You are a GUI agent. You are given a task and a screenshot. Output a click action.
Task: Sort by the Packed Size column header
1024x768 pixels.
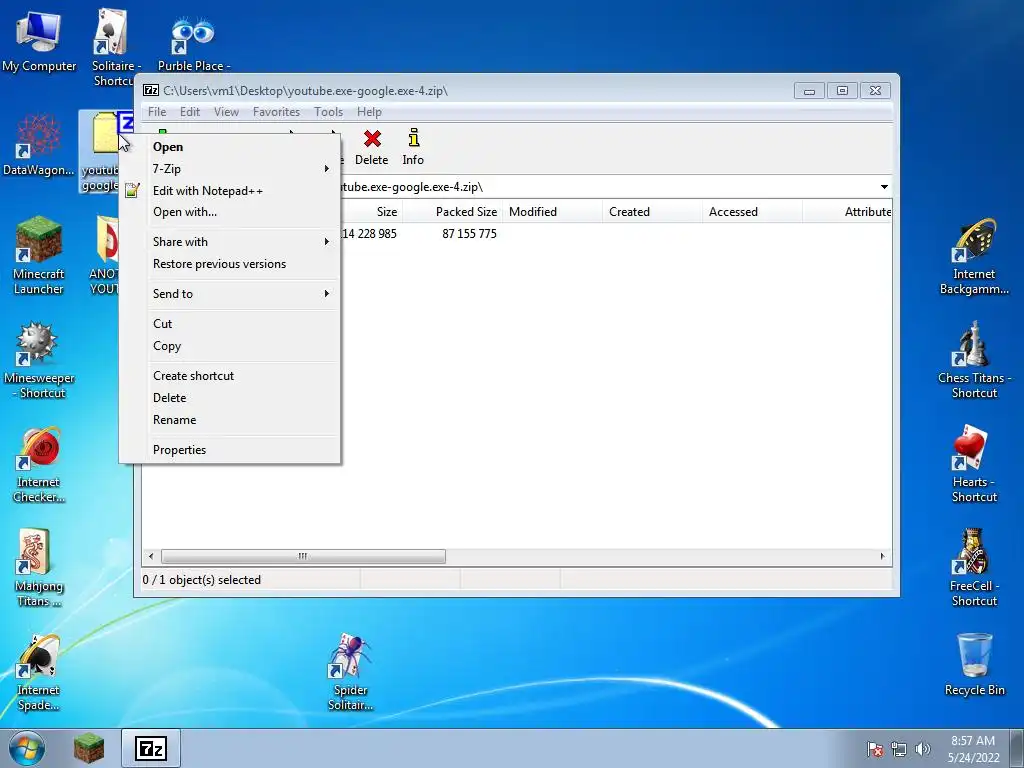pos(453,212)
